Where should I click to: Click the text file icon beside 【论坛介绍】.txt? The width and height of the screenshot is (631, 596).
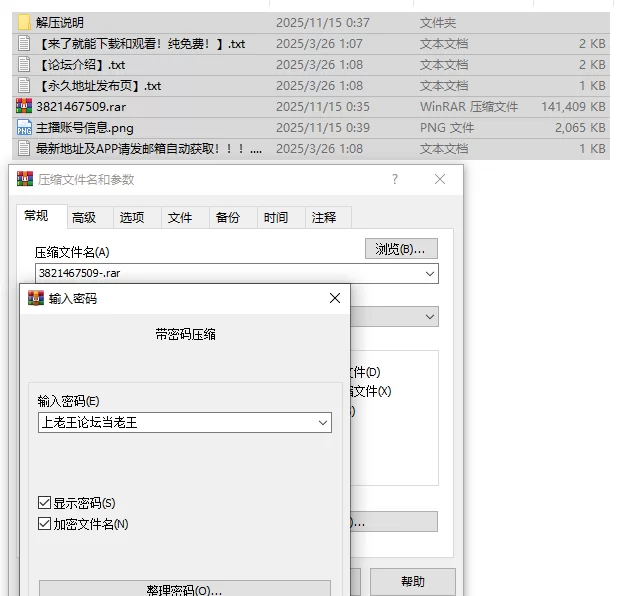coord(24,64)
